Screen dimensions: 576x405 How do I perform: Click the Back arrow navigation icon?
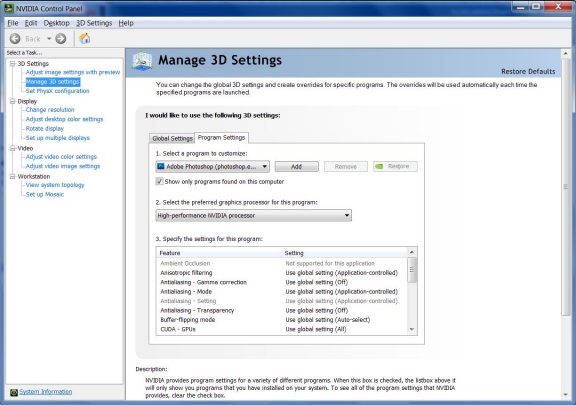coord(15,39)
